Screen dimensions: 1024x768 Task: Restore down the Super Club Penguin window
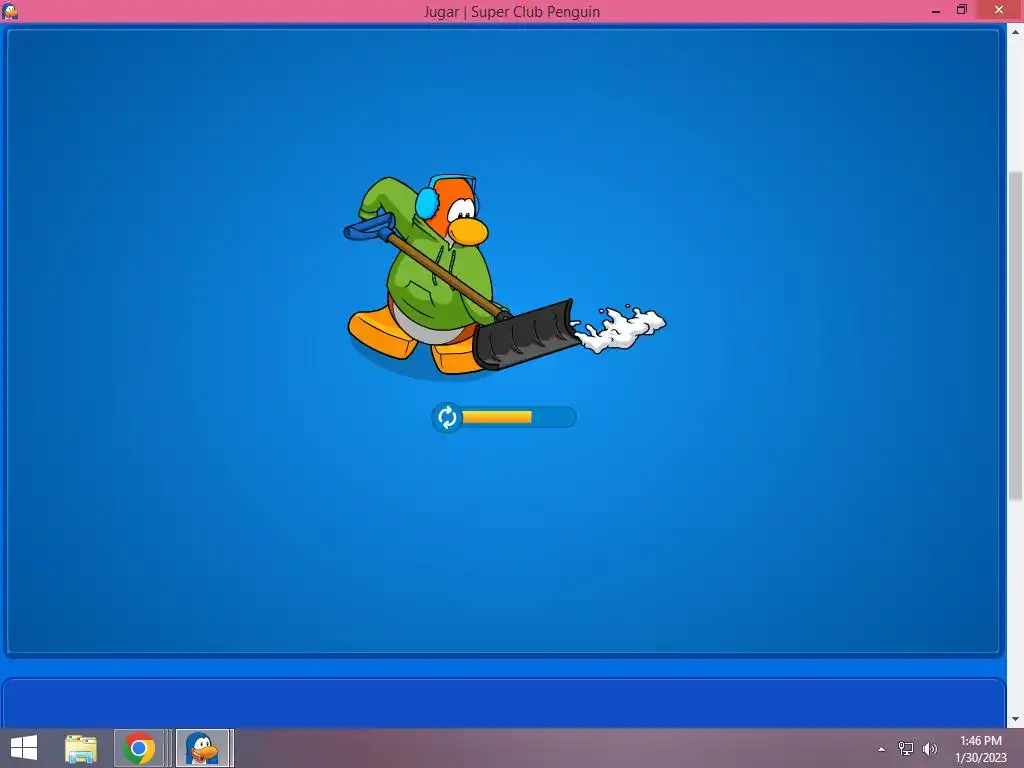[961, 10]
